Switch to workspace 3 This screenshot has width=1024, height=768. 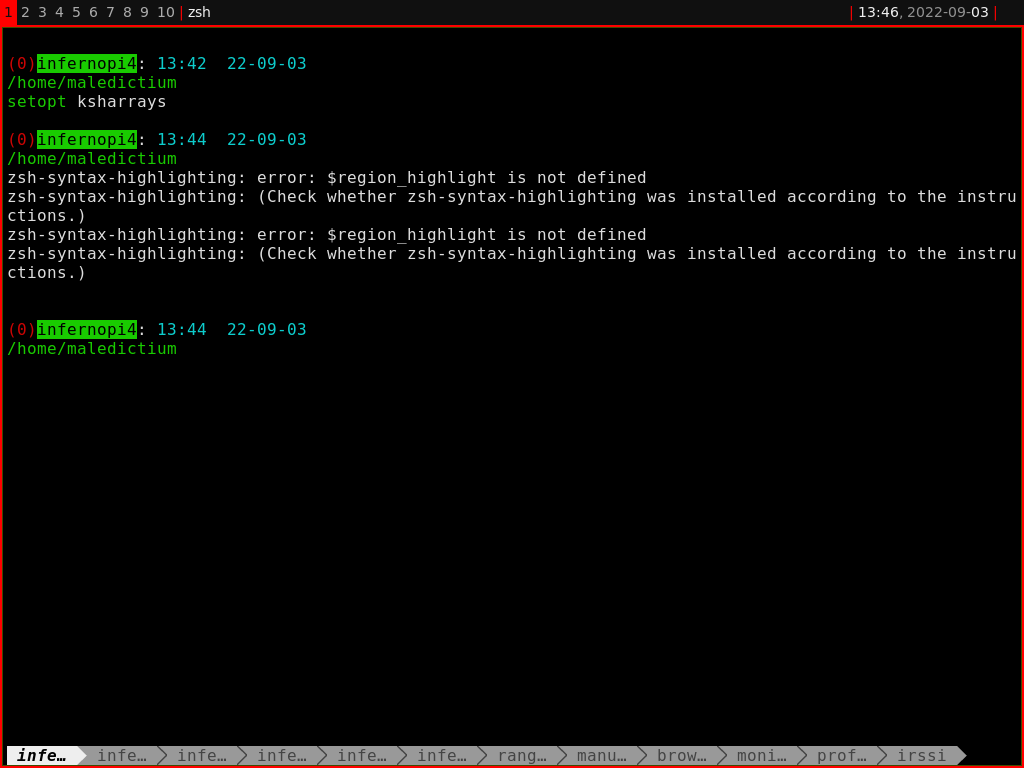tap(42, 12)
